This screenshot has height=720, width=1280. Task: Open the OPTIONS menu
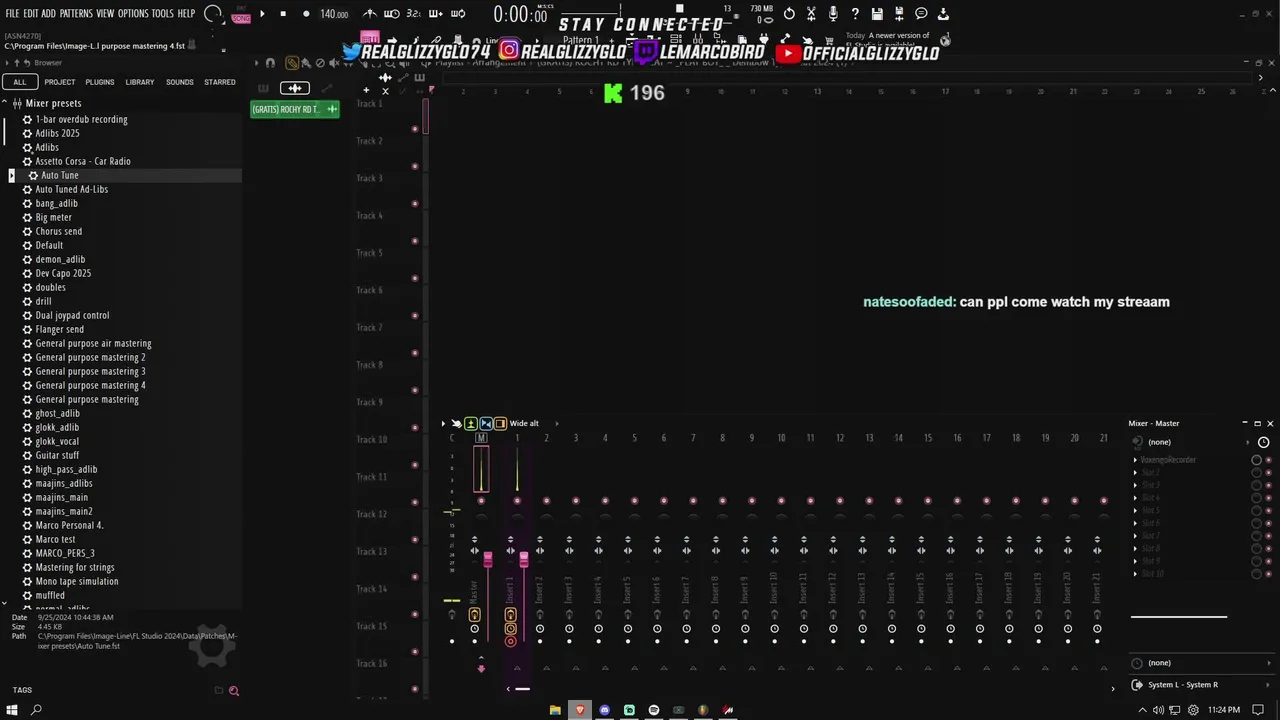pos(133,14)
